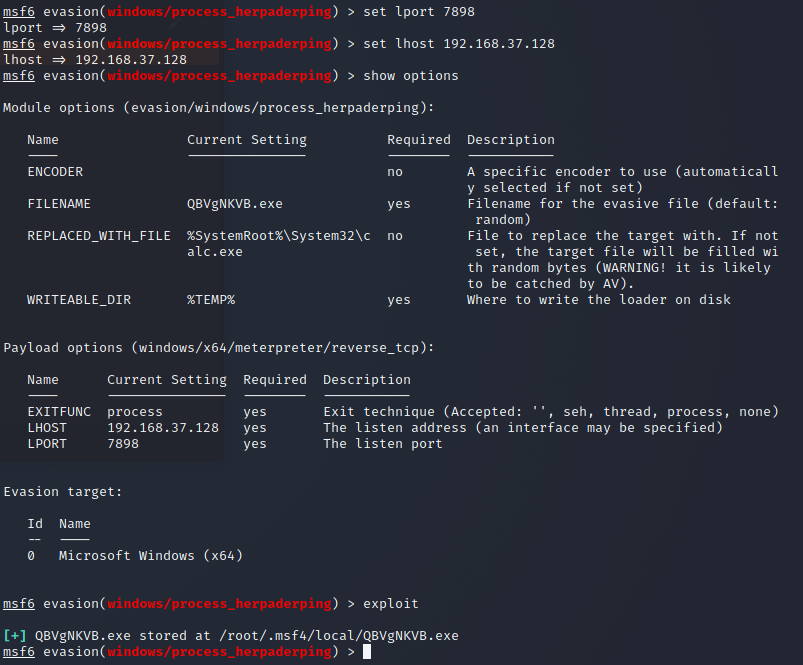803x665 pixels.
Task: Click 'no' in the ENCODER row
Action: pyautogui.click(x=395, y=171)
